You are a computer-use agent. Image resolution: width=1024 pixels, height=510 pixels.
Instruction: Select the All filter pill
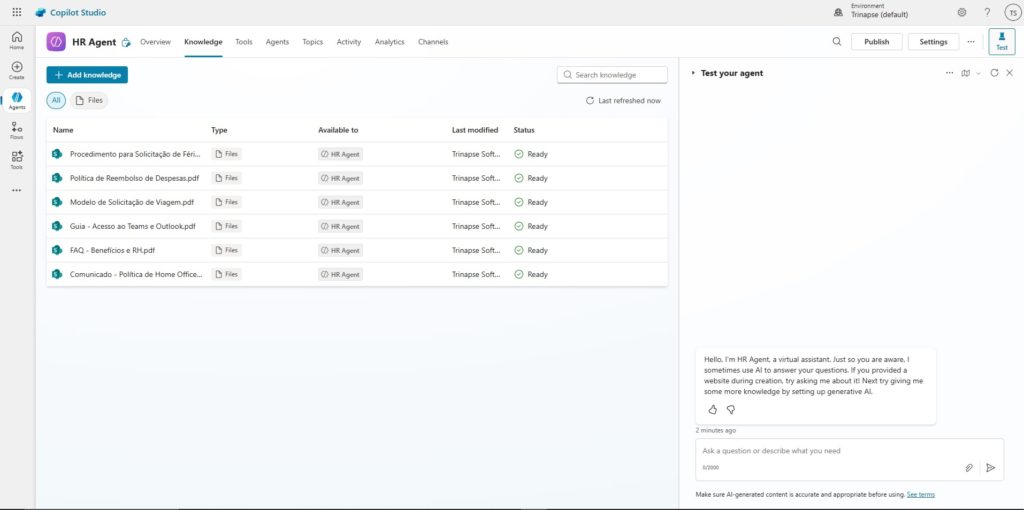(56, 100)
